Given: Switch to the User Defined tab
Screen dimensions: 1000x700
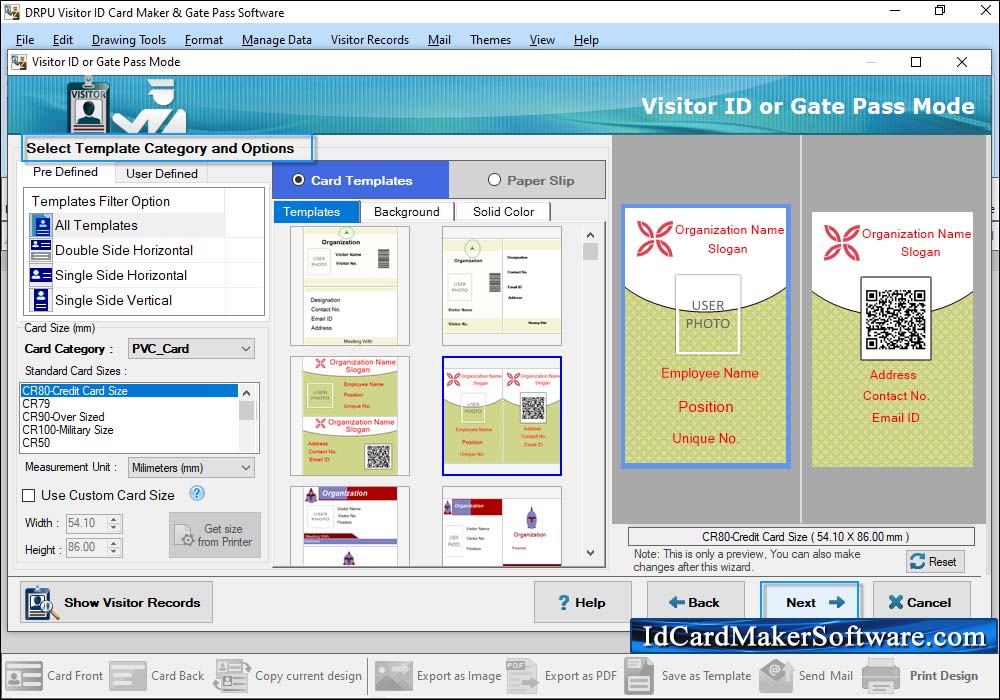Looking at the screenshot, I should [162, 173].
